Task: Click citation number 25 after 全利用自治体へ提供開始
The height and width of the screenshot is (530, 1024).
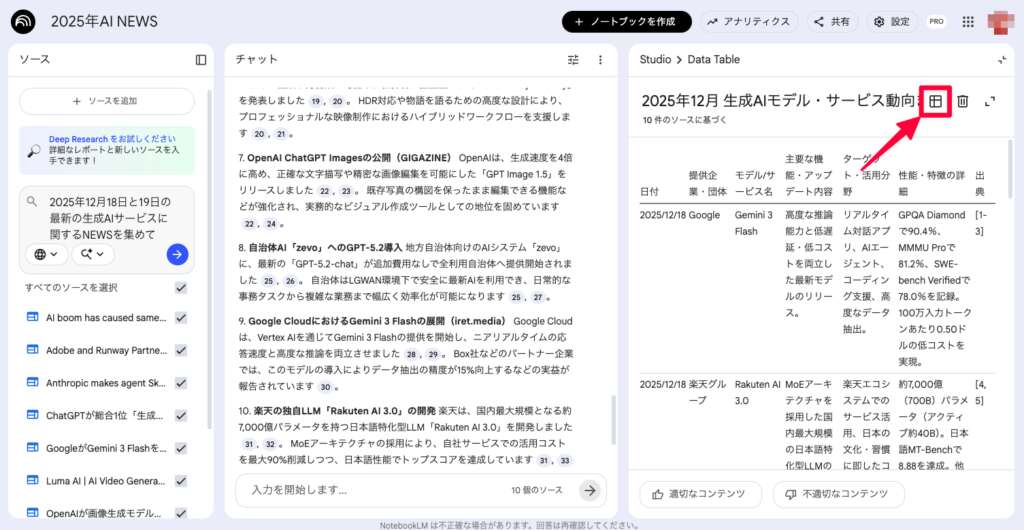Action: tap(268, 280)
